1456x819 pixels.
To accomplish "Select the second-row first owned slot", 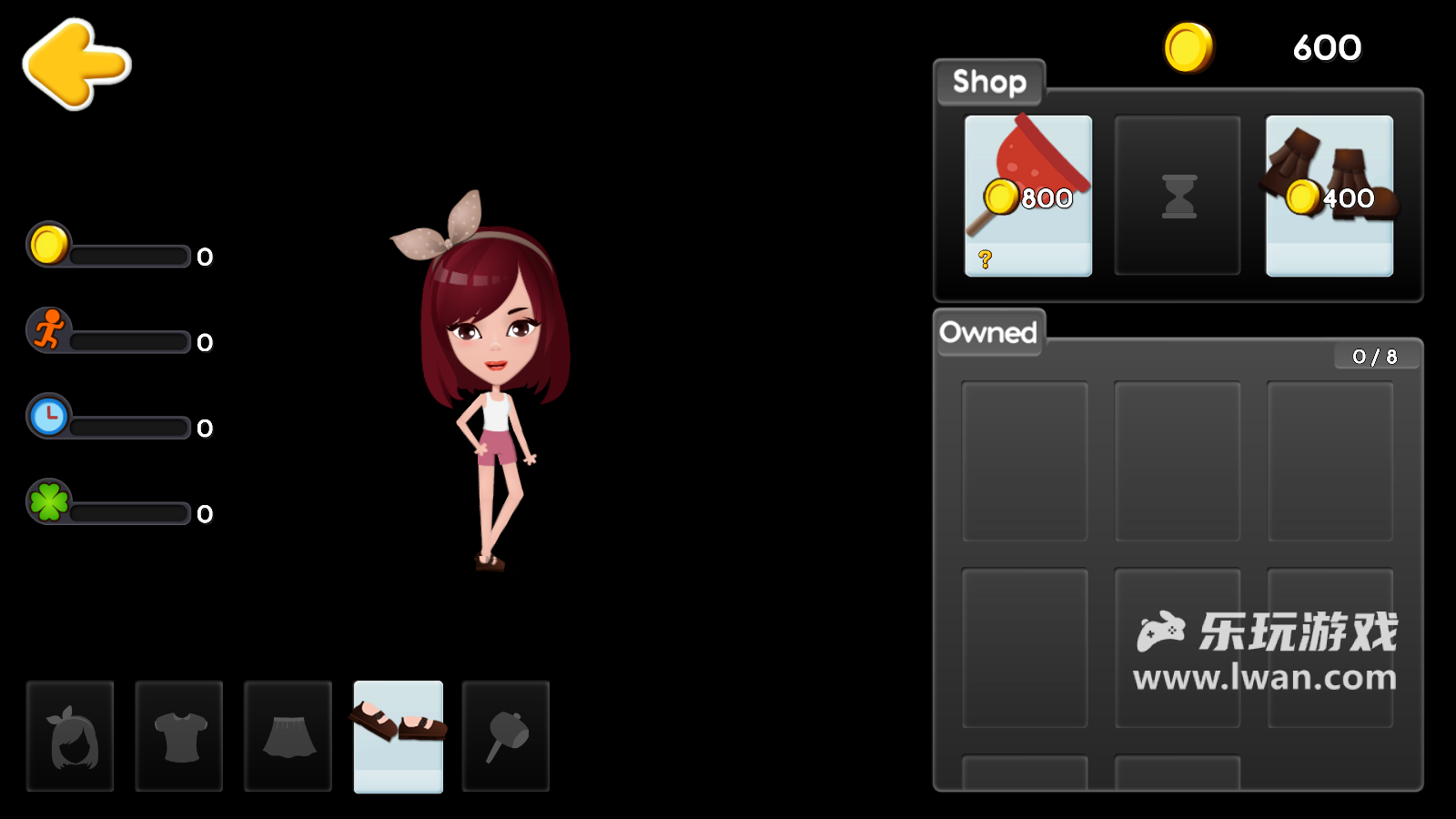I will 1025,648.
